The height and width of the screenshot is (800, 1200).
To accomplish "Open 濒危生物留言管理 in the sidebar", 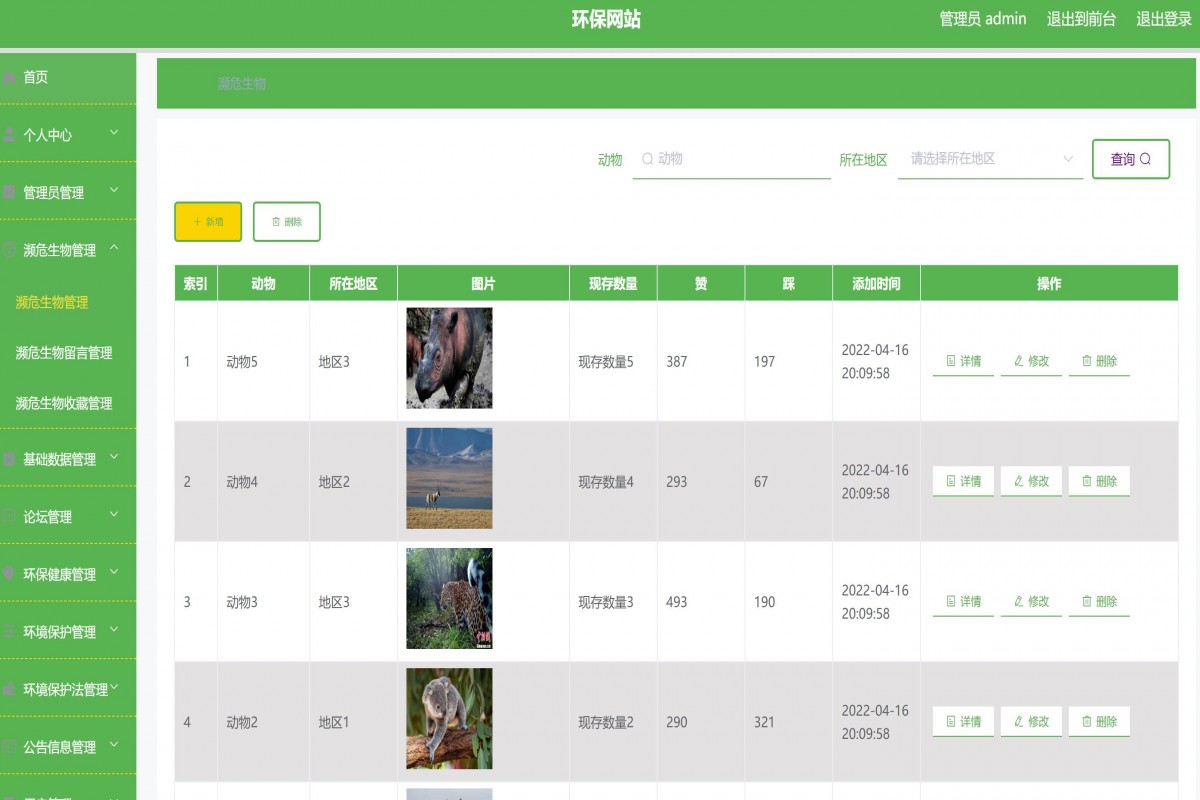I will 63,352.
